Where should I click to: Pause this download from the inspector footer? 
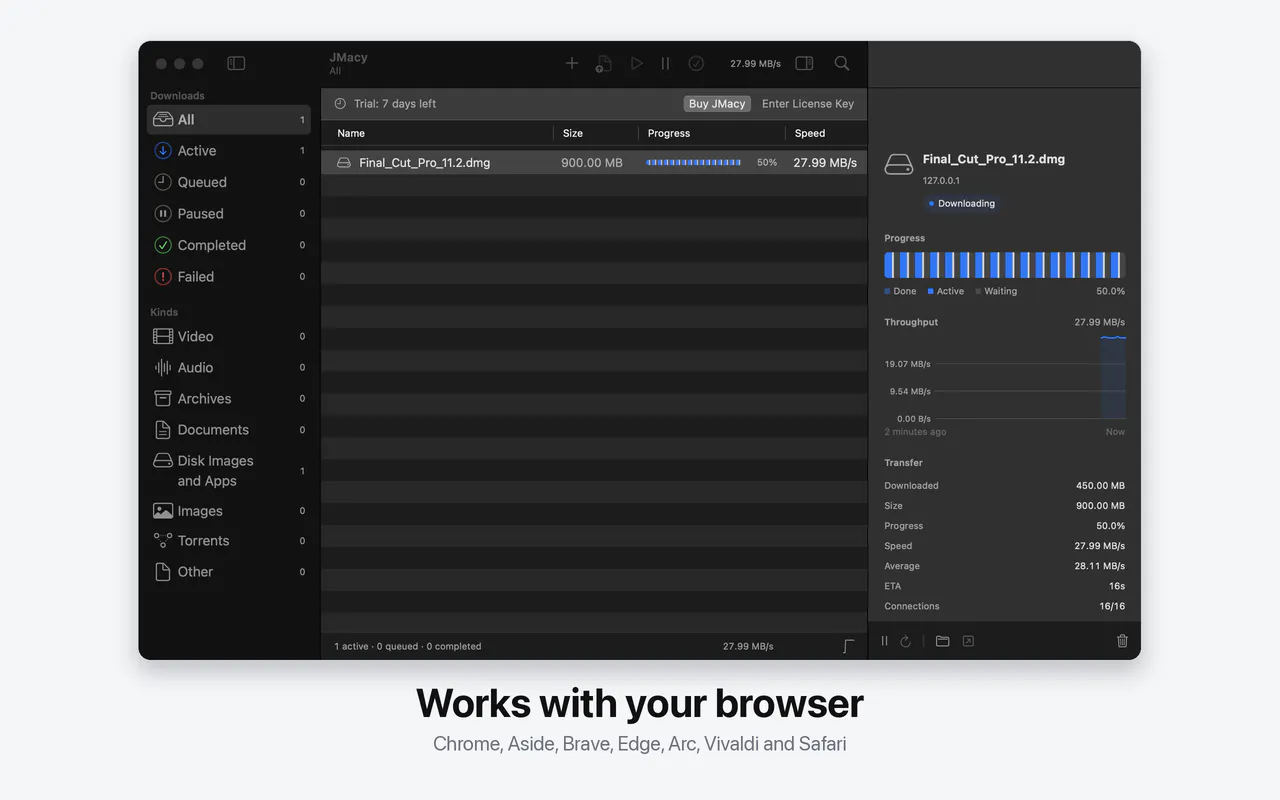pos(884,641)
